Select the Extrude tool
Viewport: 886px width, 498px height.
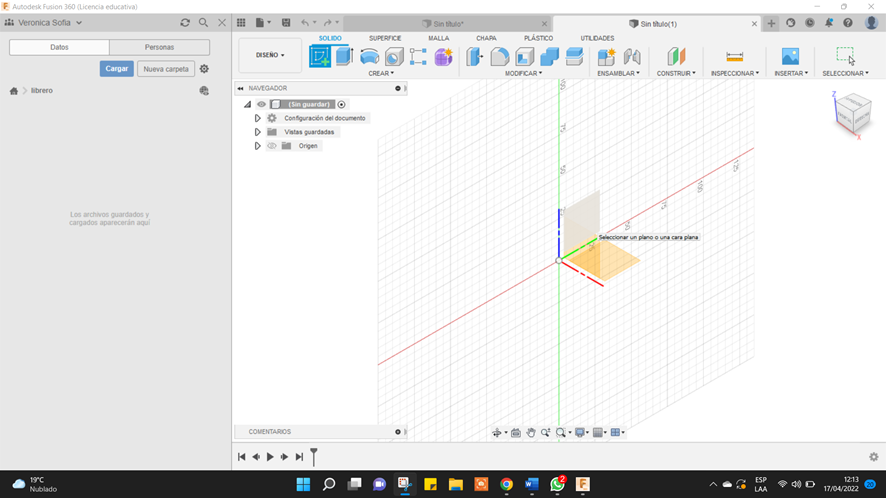(344, 57)
